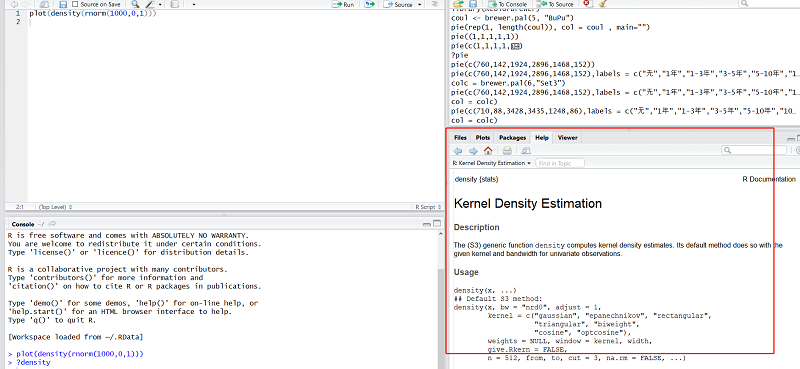Click the compile report notebook icon
The height and width of the screenshot is (369, 800).
tap(175, 4)
